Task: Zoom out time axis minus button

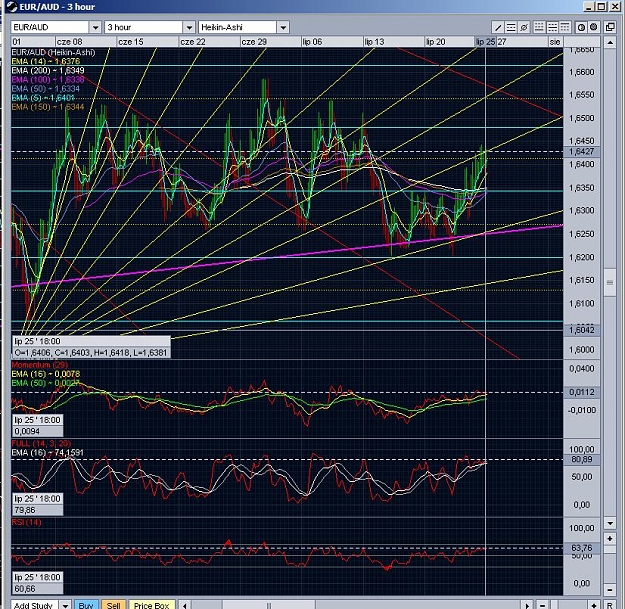Action: pyautogui.click(x=542, y=605)
